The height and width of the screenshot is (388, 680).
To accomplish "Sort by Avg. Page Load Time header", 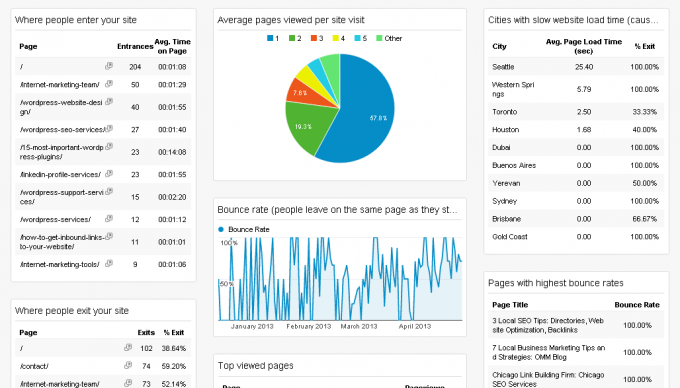I will (584, 46).
